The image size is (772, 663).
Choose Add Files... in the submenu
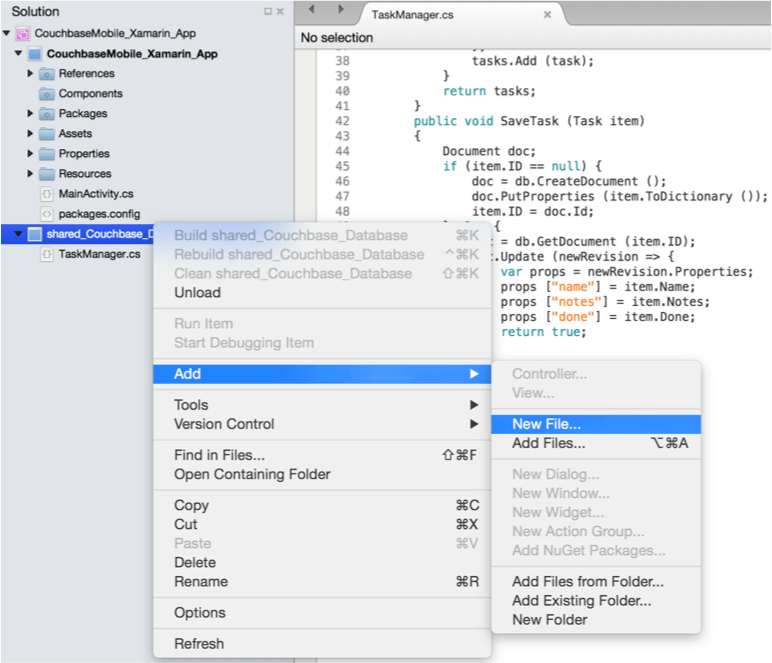[x=596, y=443]
